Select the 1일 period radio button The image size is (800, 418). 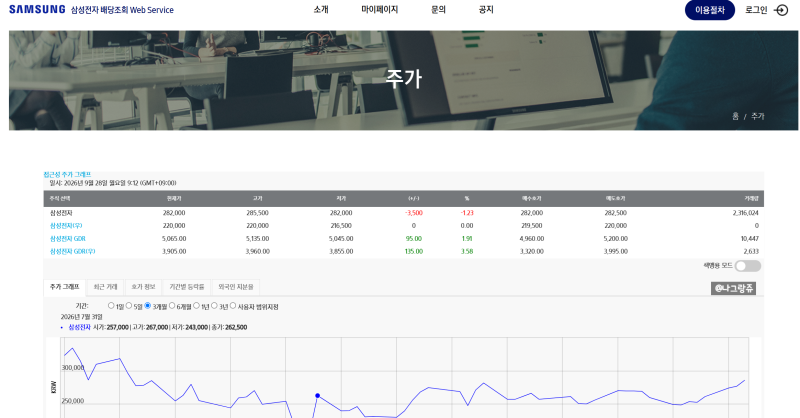pos(111,306)
